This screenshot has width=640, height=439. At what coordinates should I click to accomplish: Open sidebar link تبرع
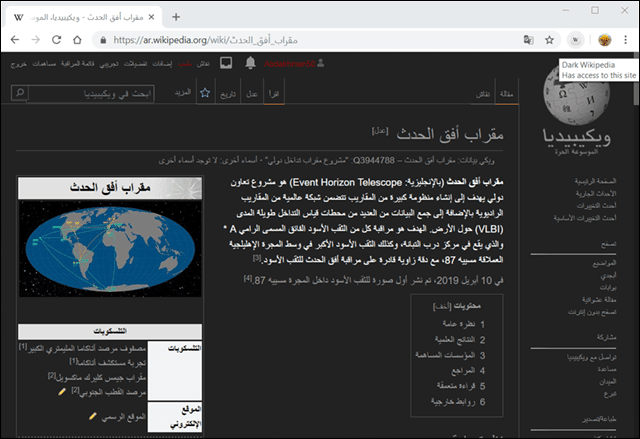point(610,394)
